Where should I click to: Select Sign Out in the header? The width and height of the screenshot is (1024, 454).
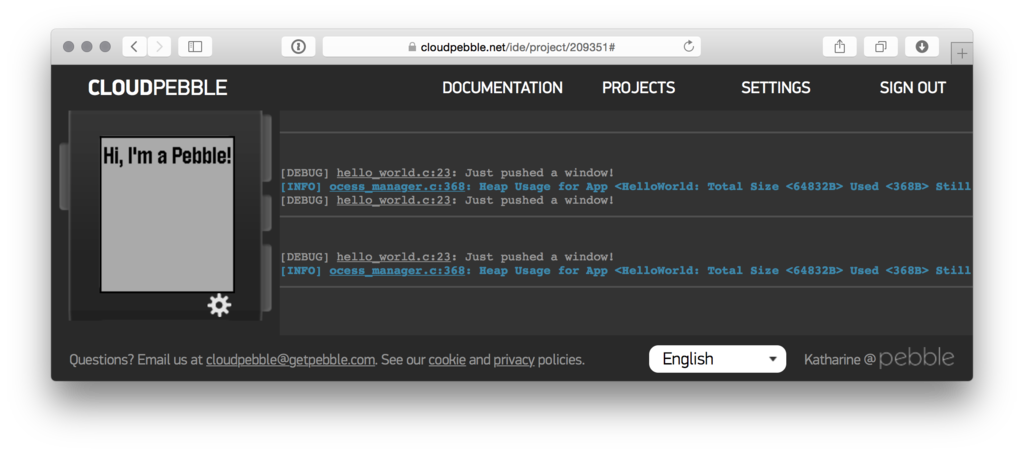[912, 88]
